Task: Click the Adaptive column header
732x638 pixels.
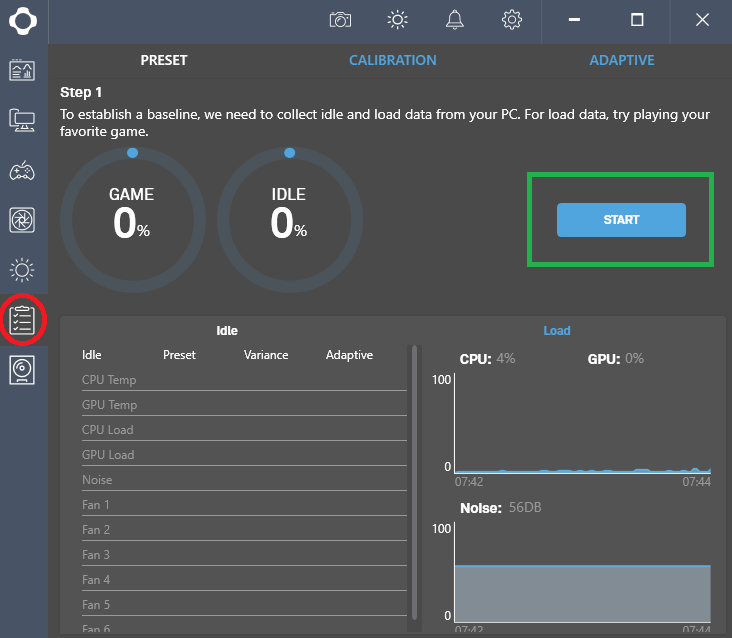Action: point(349,355)
